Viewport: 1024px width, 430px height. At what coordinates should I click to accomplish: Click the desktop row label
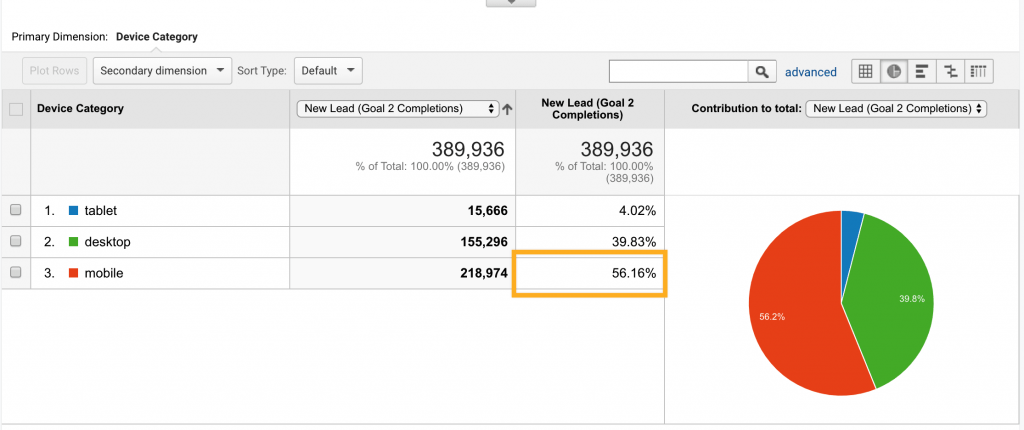pos(108,242)
